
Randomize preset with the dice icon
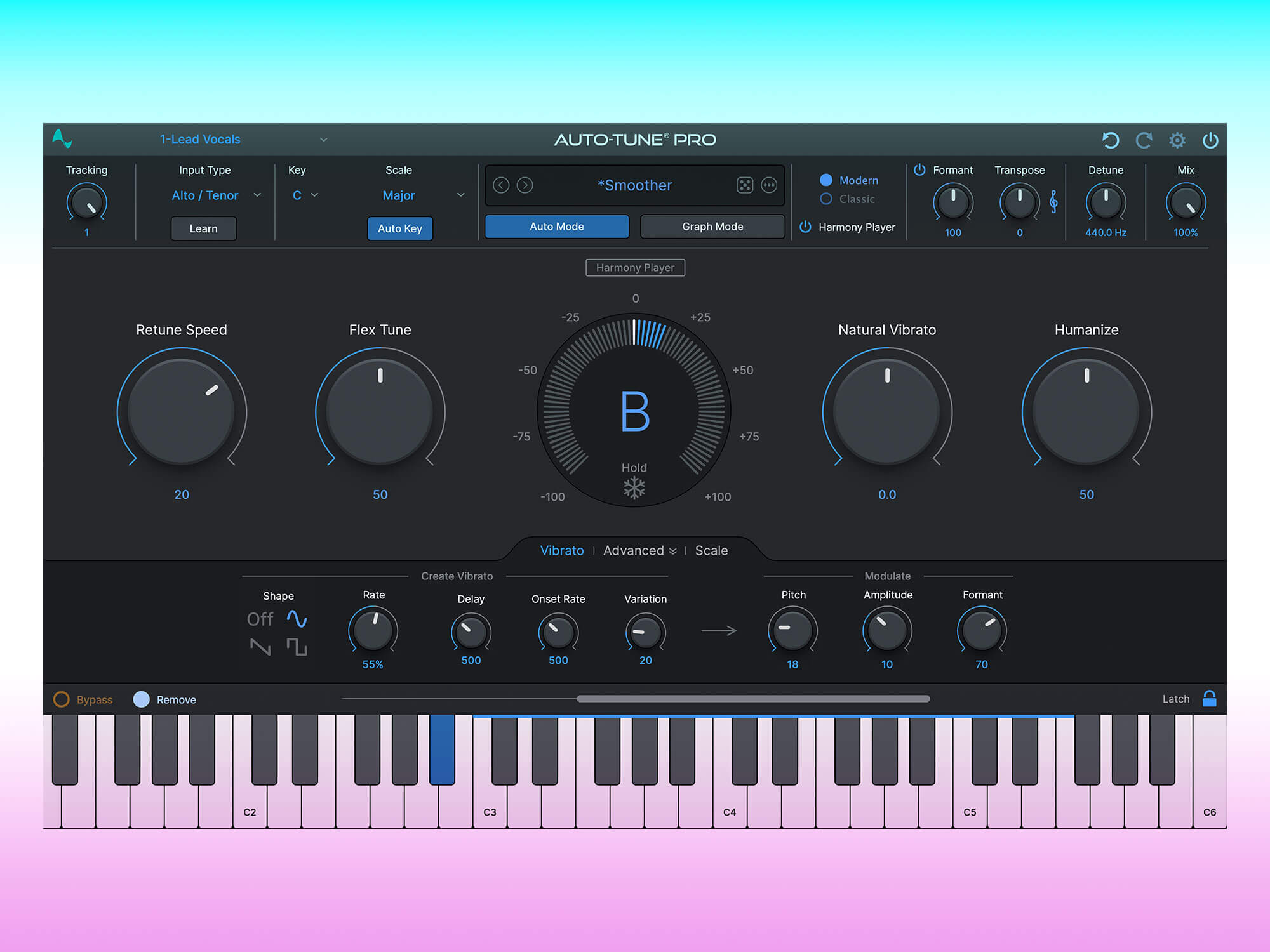point(744,185)
